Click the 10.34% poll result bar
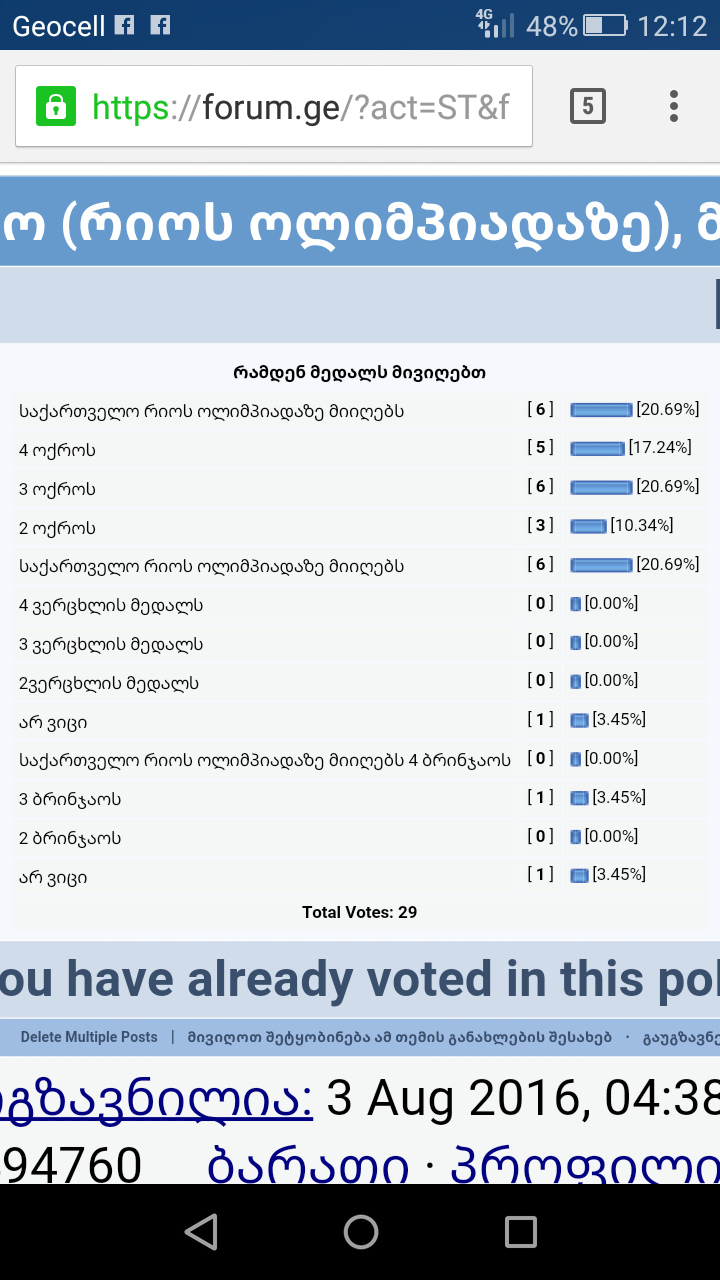This screenshot has height=1280, width=720. 589,526
